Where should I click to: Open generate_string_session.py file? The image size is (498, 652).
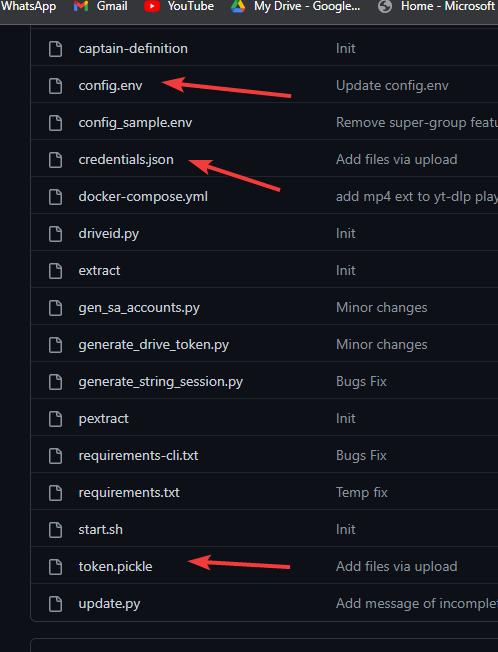[x=160, y=382]
